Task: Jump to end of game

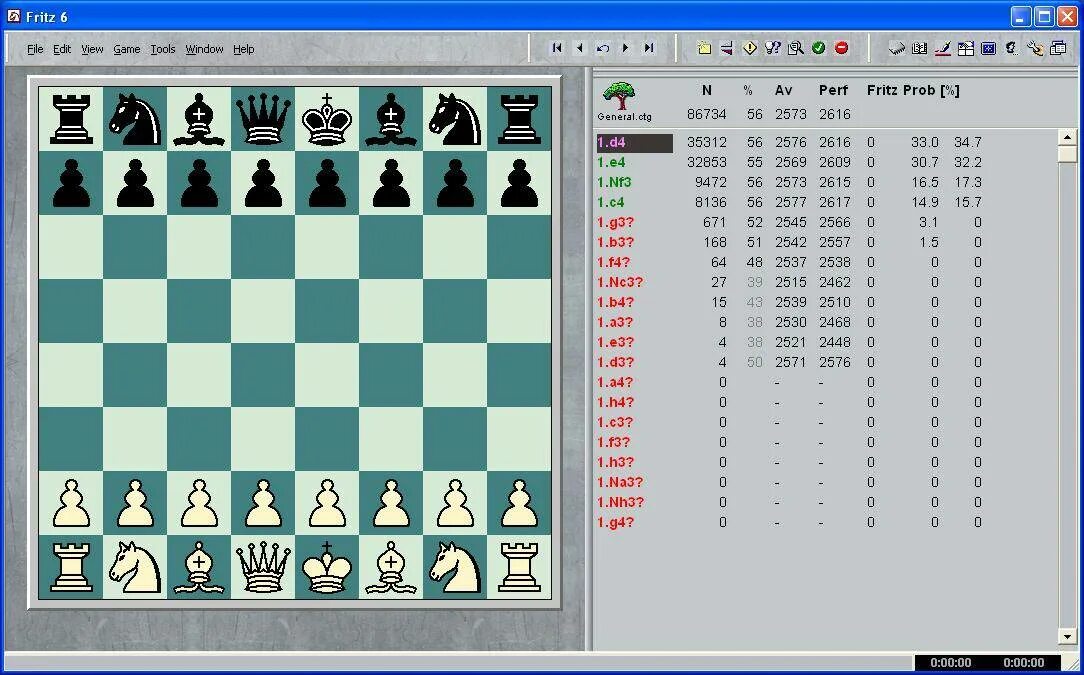Action: tap(648, 48)
